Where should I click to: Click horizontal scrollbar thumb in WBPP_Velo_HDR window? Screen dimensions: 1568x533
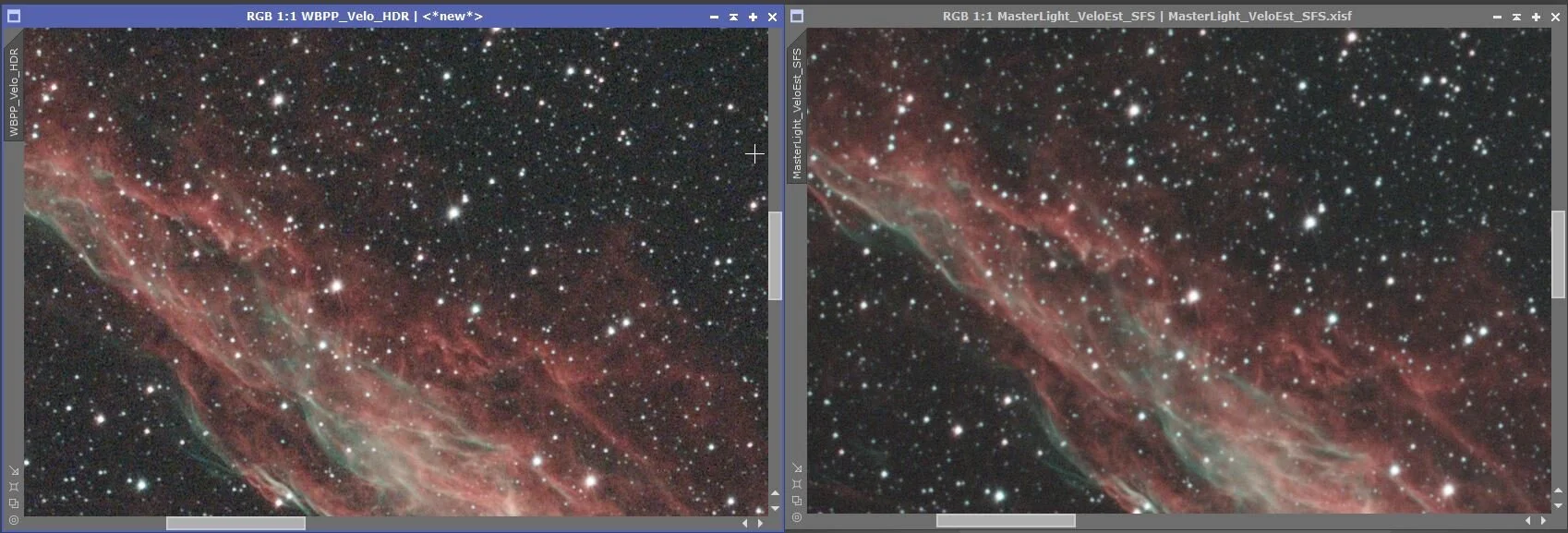tap(235, 524)
